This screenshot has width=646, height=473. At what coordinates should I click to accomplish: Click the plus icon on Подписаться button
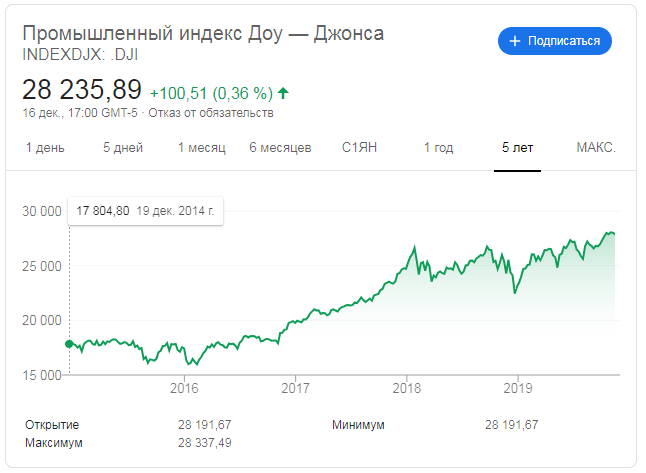coord(515,41)
